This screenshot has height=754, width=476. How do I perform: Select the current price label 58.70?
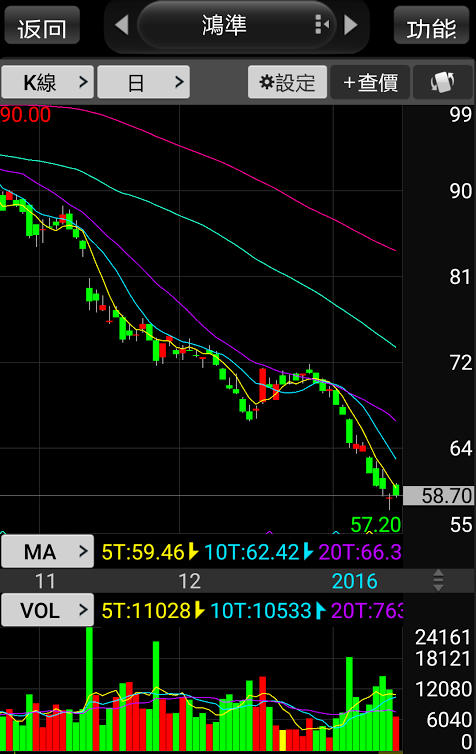(438, 495)
